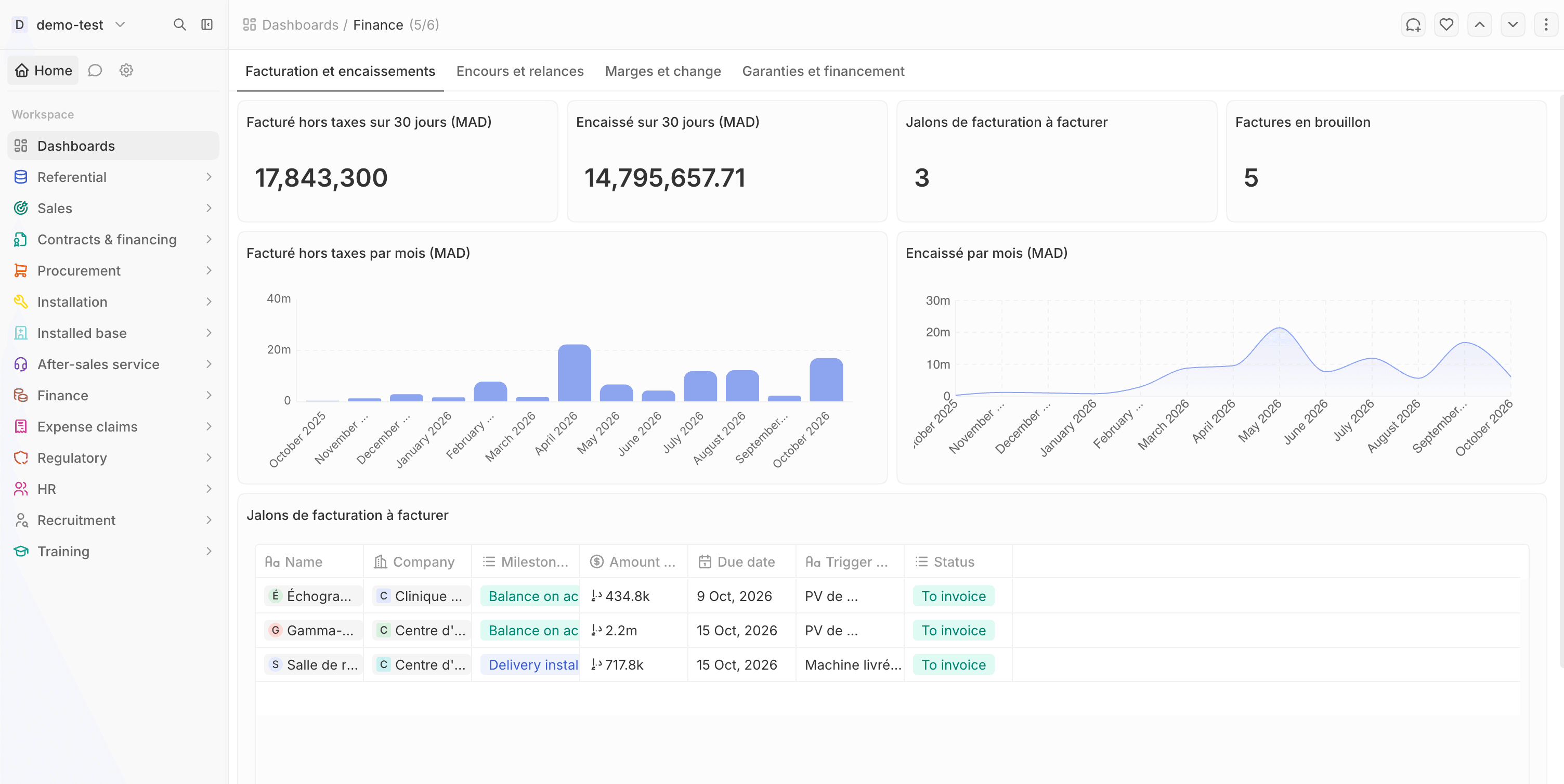Click the Home button
Image resolution: width=1564 pixels, height=784 pixels.
[43, 70]
